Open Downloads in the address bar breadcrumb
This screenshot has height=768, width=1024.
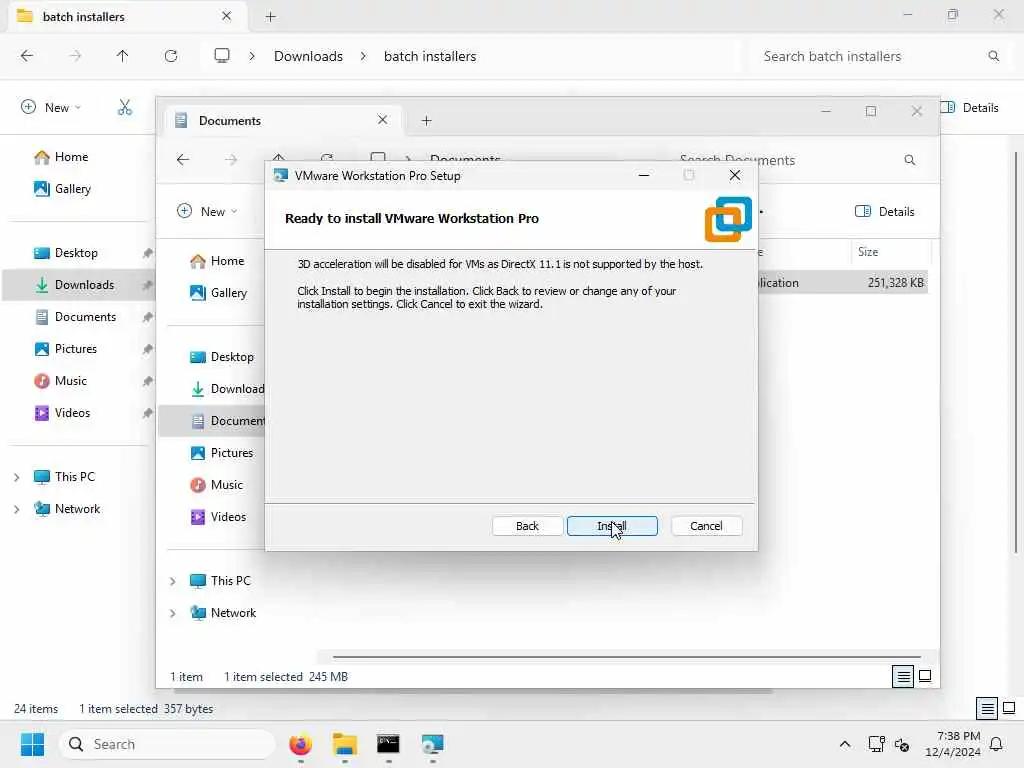(308, 56)
